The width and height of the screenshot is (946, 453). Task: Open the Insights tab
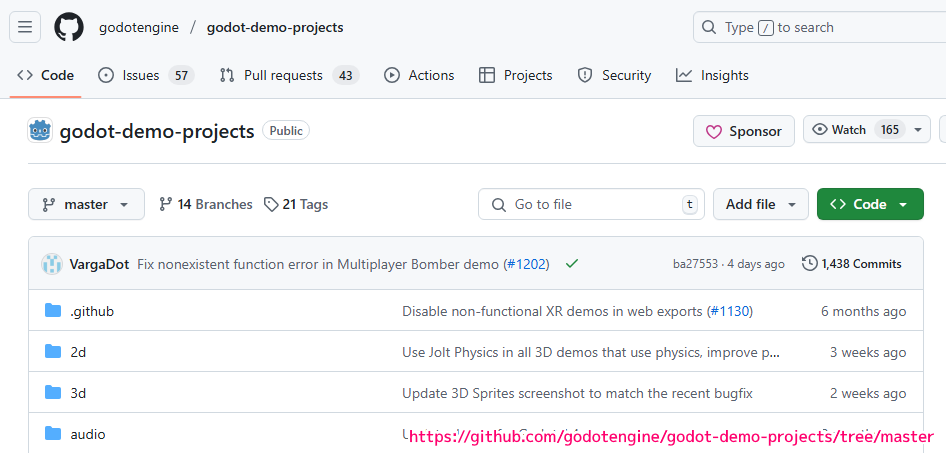(713, 75)
